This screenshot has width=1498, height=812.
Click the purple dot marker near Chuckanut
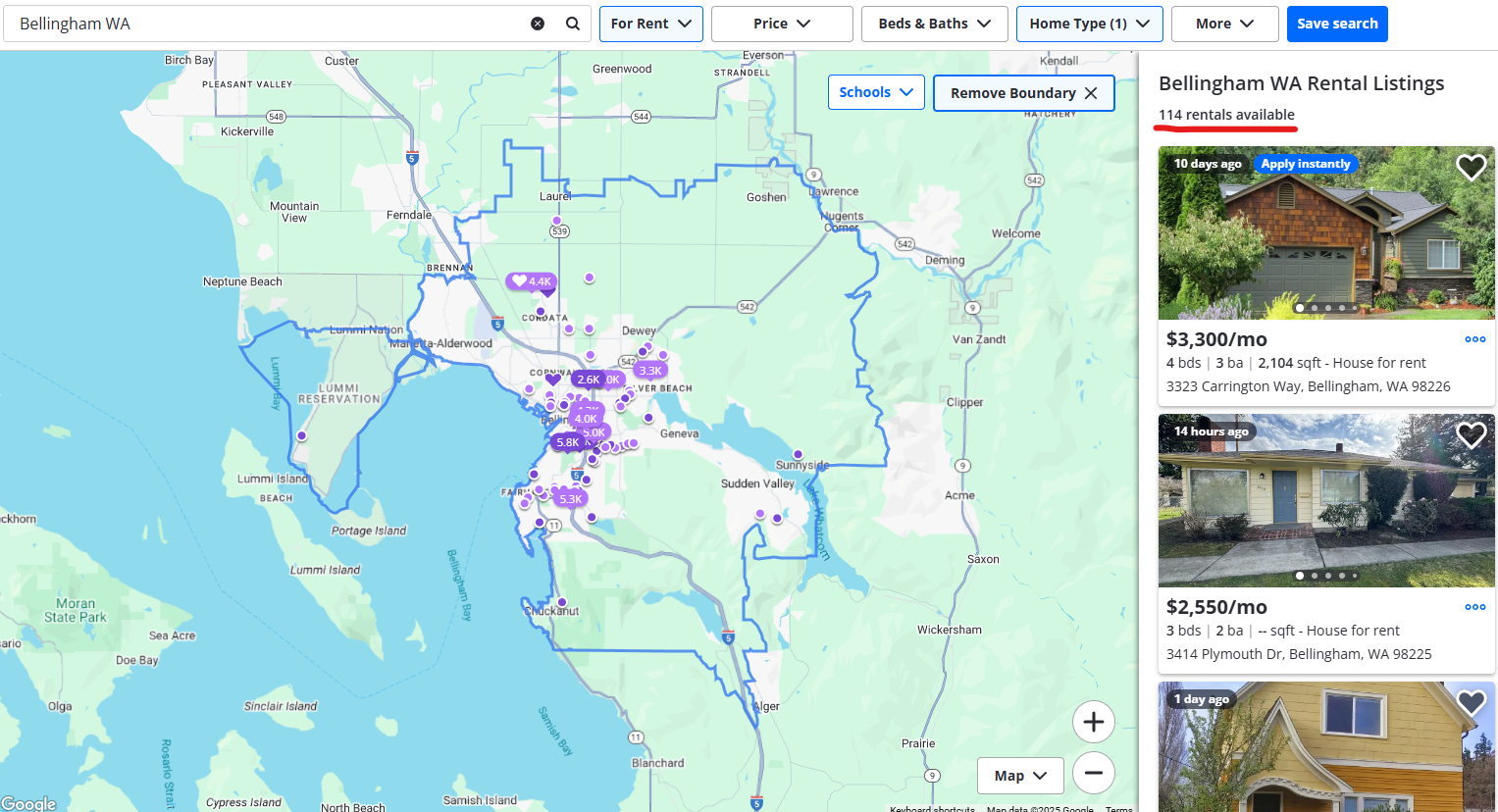tap(562, 602)
